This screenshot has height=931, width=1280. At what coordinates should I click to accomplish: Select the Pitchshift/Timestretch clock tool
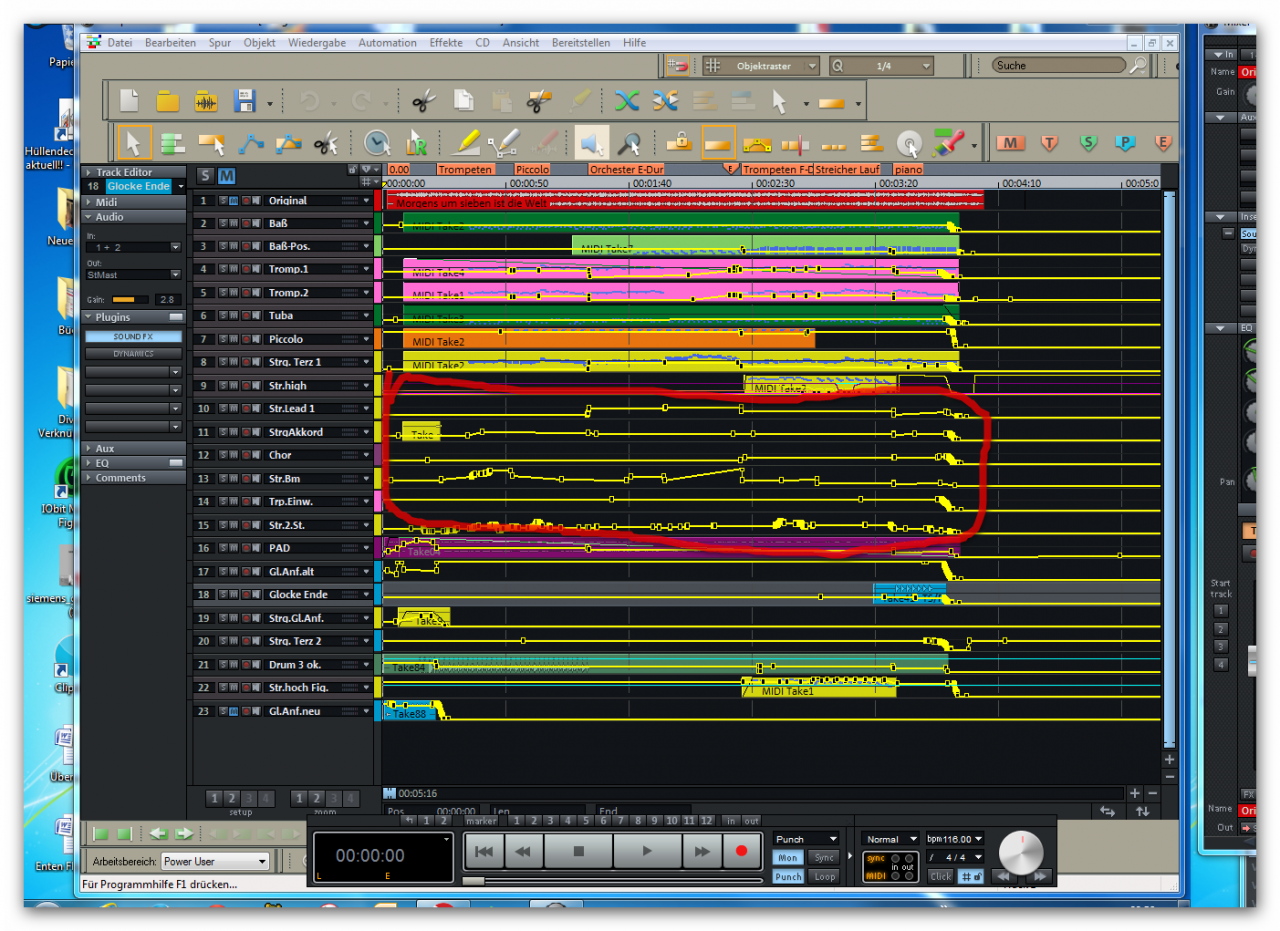coord(377,143)
